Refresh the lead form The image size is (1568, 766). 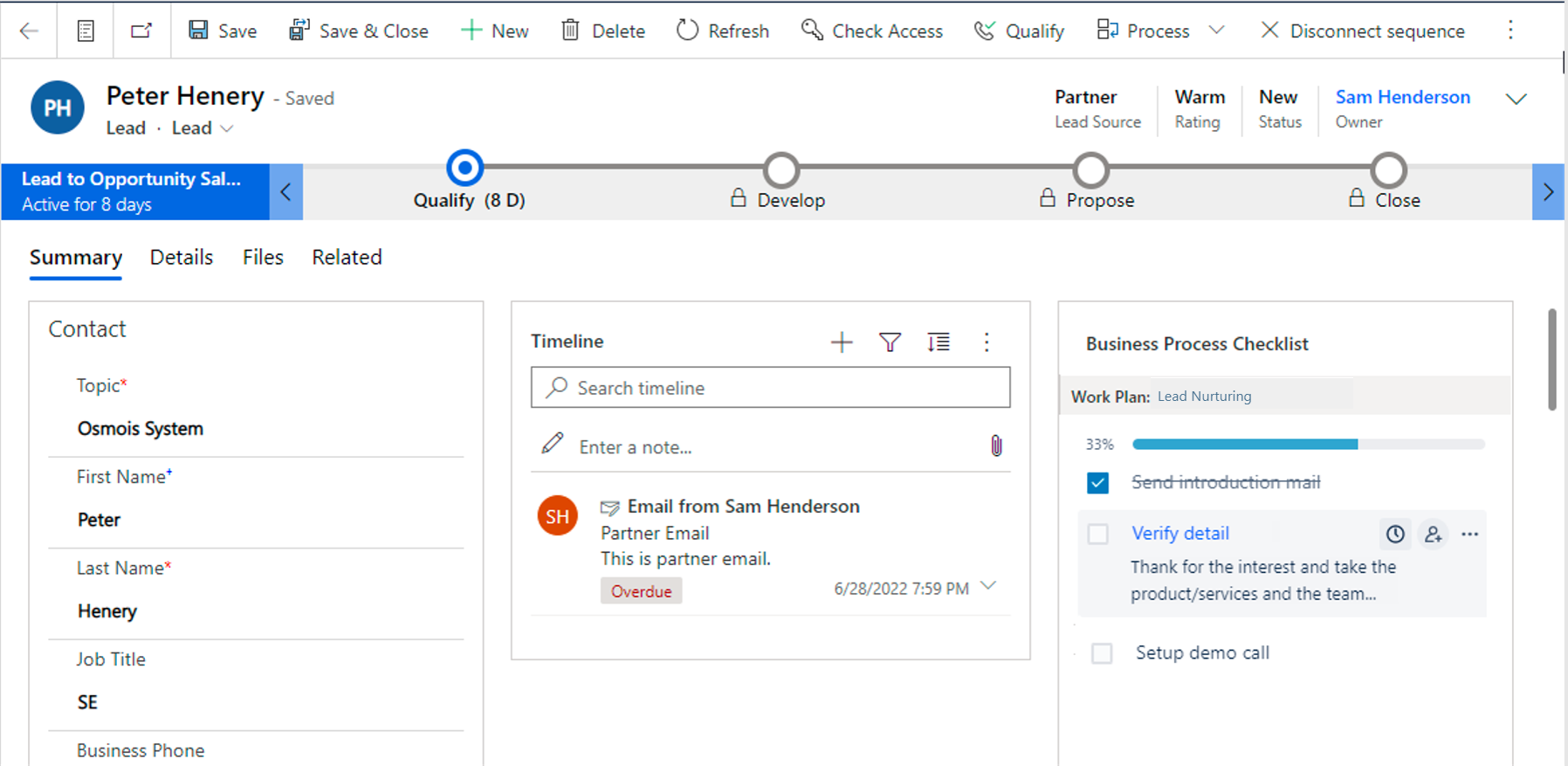pos(723,31)
